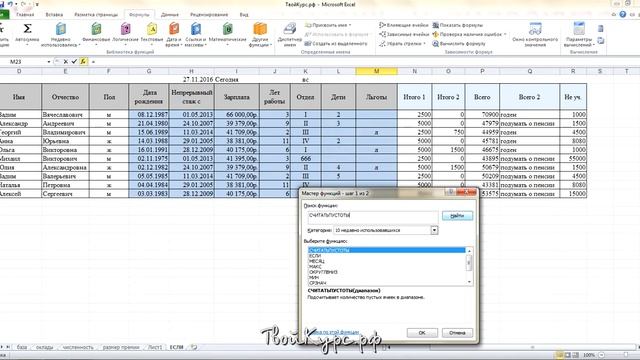Screen dimensions: 640x360
Task: Click OK in function wizard dialog
Action: click(x=422, y=333)
